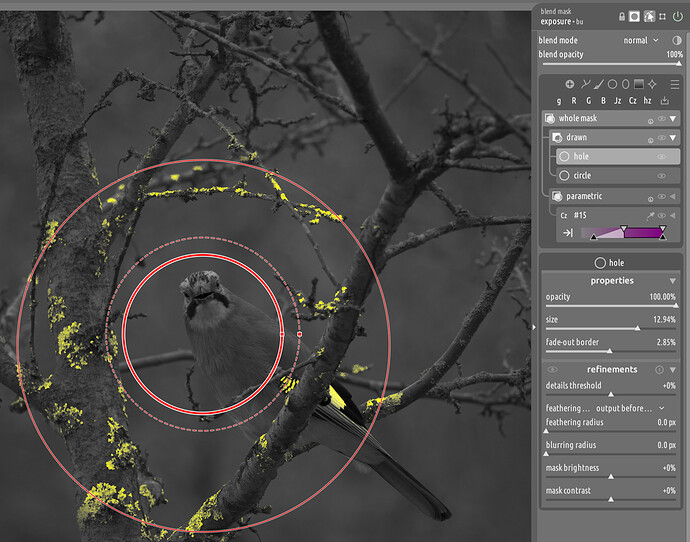Screen dimensions: 690x542
Task: Collapse the refinements section
Action: click(672, 370)
